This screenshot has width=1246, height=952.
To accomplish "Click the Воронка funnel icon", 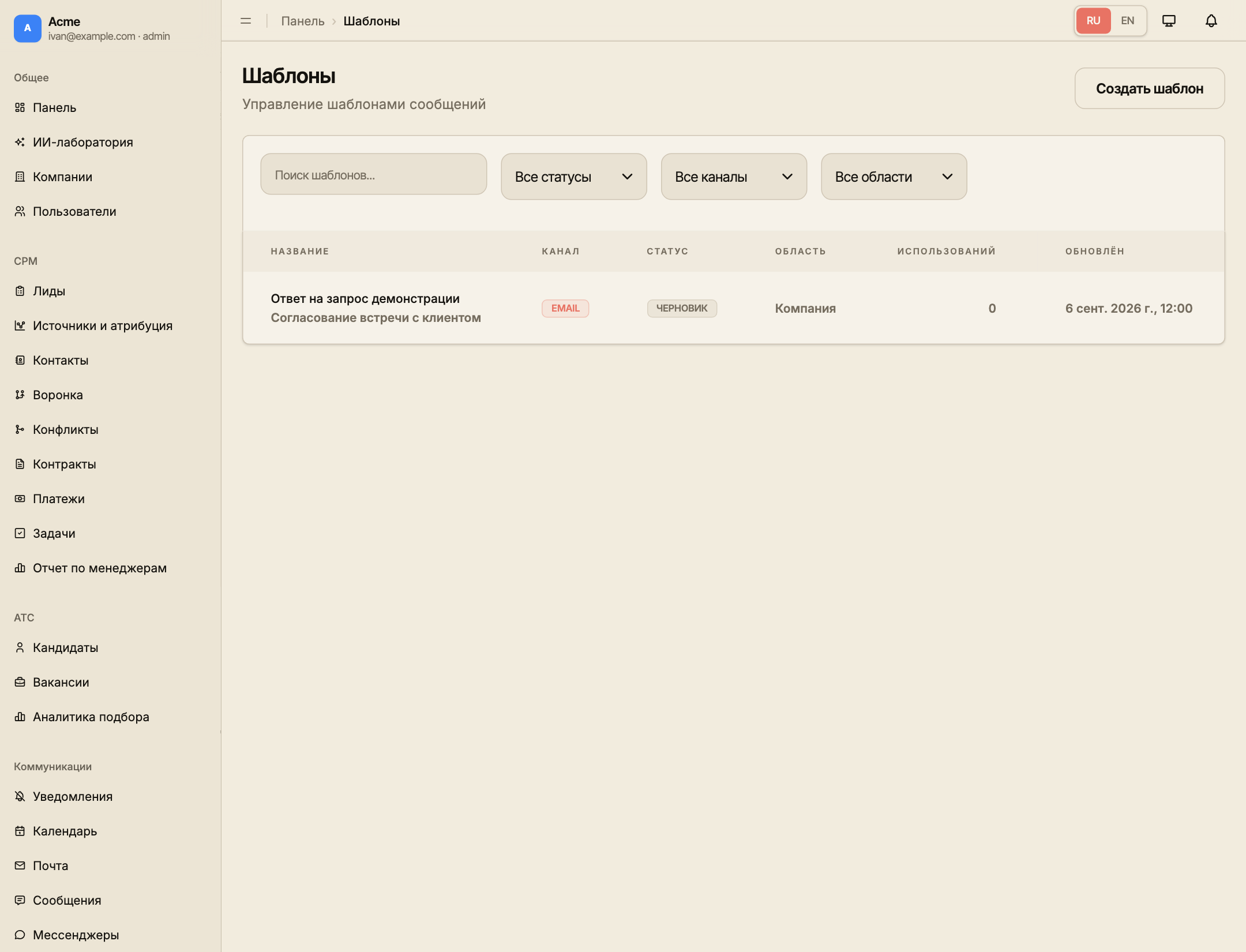I will pyautogui.click(x=20, y=395).
